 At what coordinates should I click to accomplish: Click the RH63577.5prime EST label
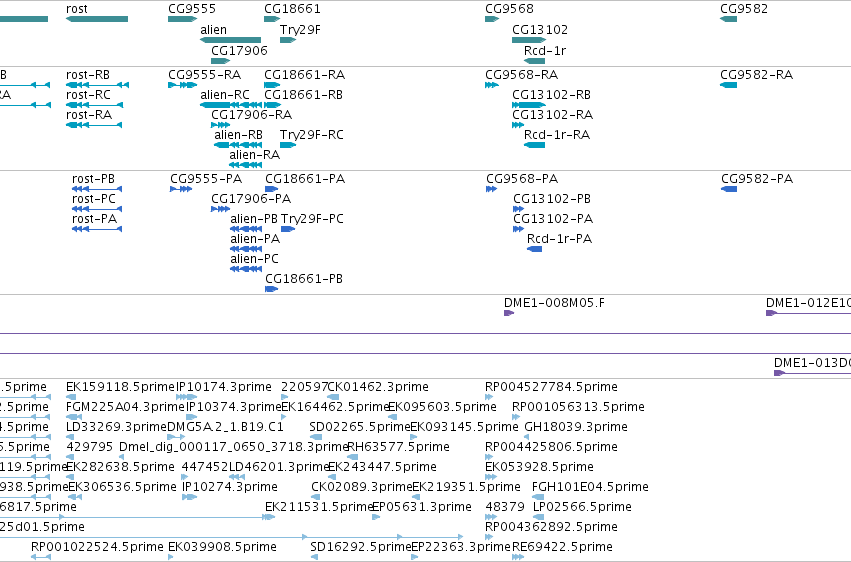[398, 448]
